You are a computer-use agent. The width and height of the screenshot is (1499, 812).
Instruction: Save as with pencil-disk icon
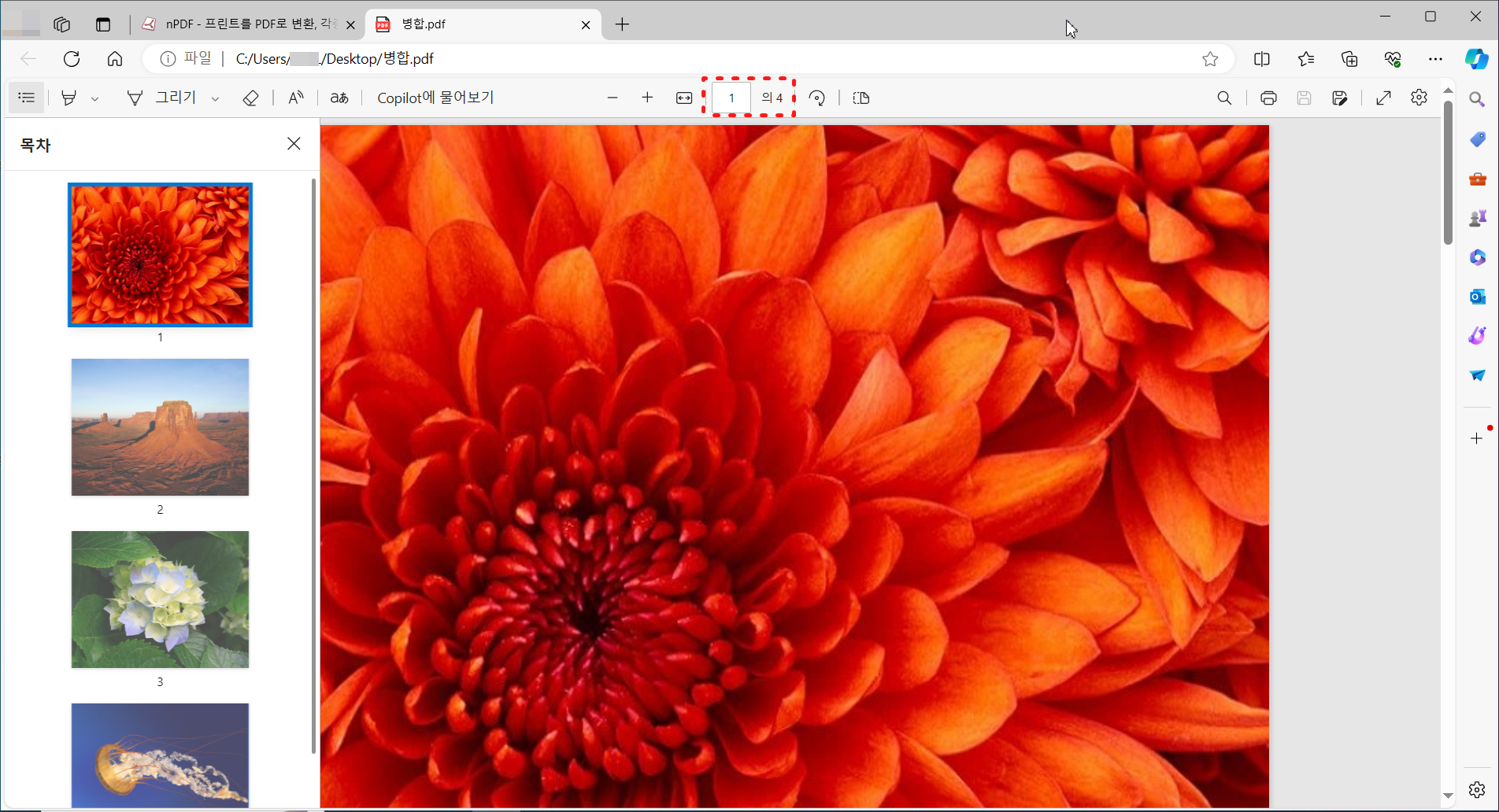tap(1340, 98)
